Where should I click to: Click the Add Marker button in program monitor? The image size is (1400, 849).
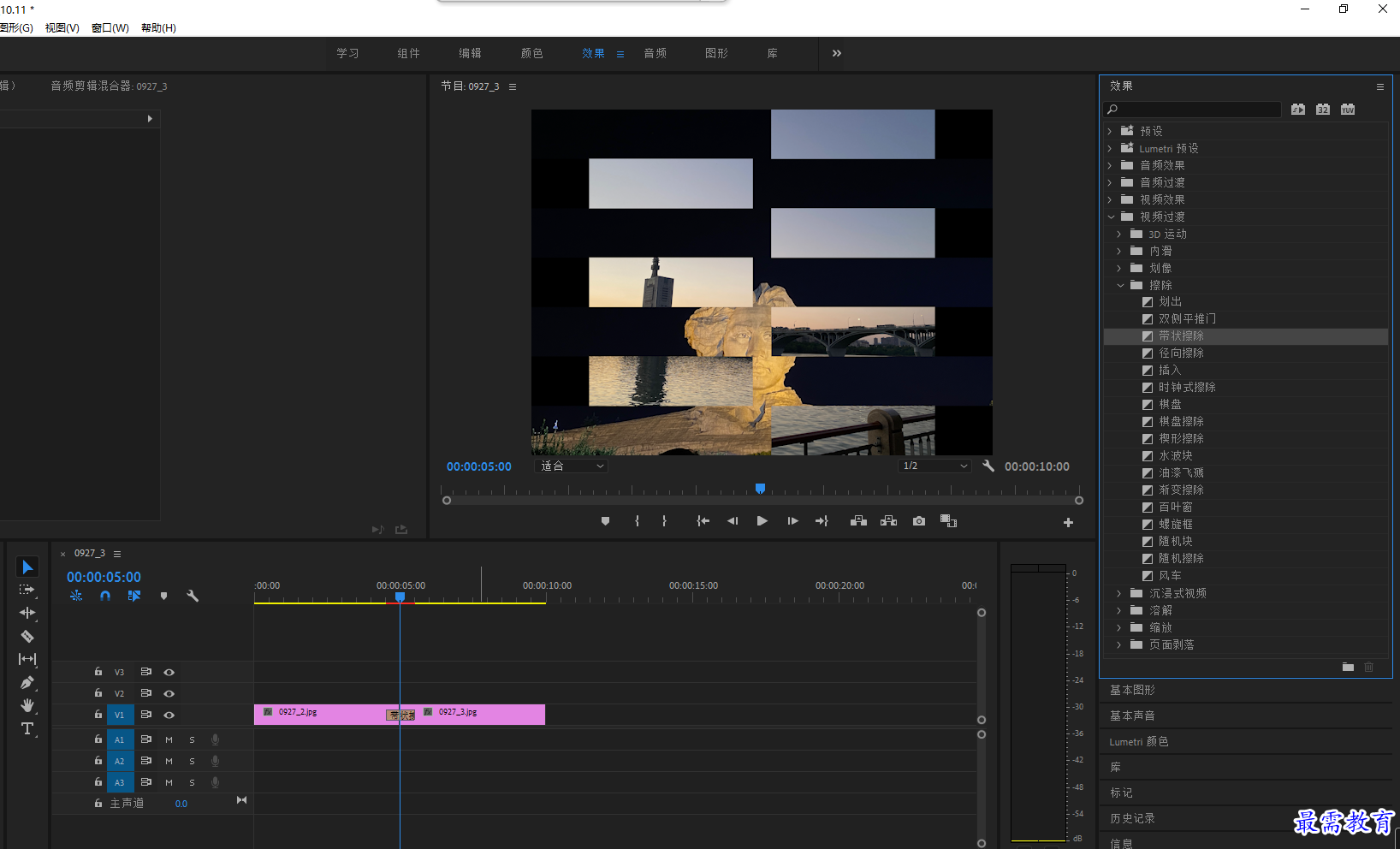point(605,521)
